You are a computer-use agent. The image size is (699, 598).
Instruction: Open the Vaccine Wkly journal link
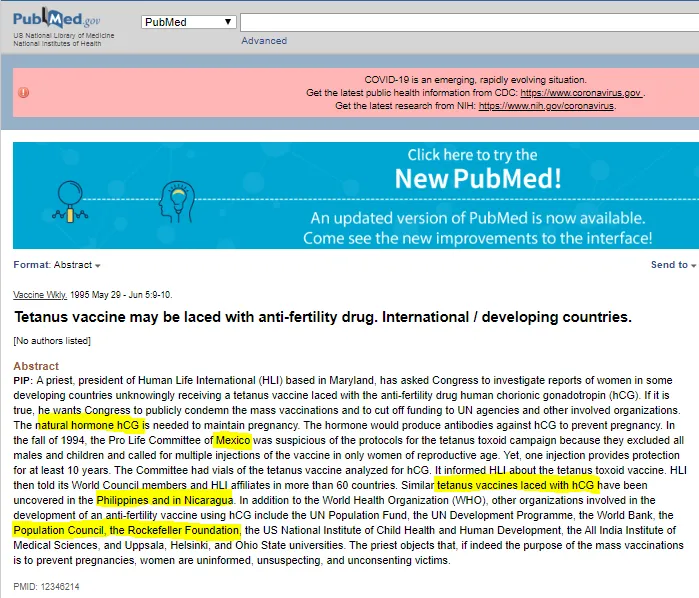(x=40, y=295)
